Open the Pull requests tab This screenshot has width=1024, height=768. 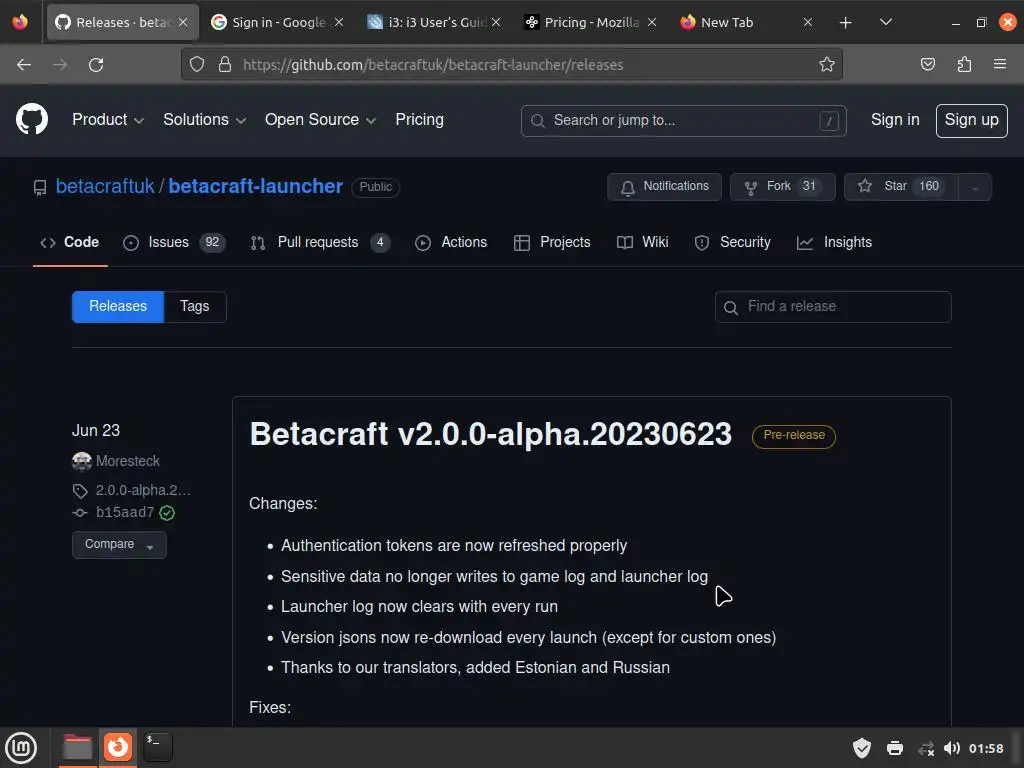pyautogui.click(x=319, y=242)
